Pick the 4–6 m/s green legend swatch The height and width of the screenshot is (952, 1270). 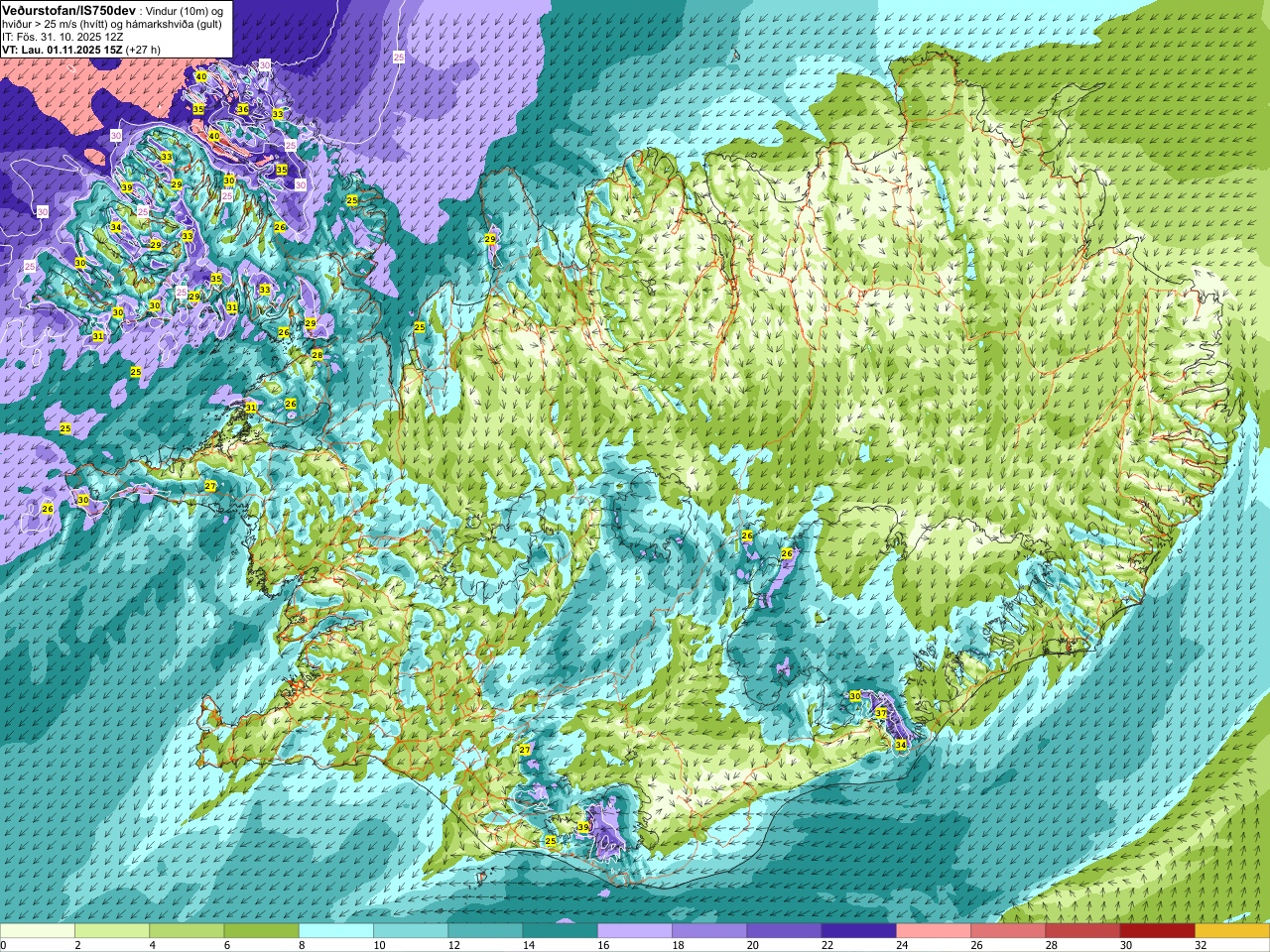(x=187, y=930)
